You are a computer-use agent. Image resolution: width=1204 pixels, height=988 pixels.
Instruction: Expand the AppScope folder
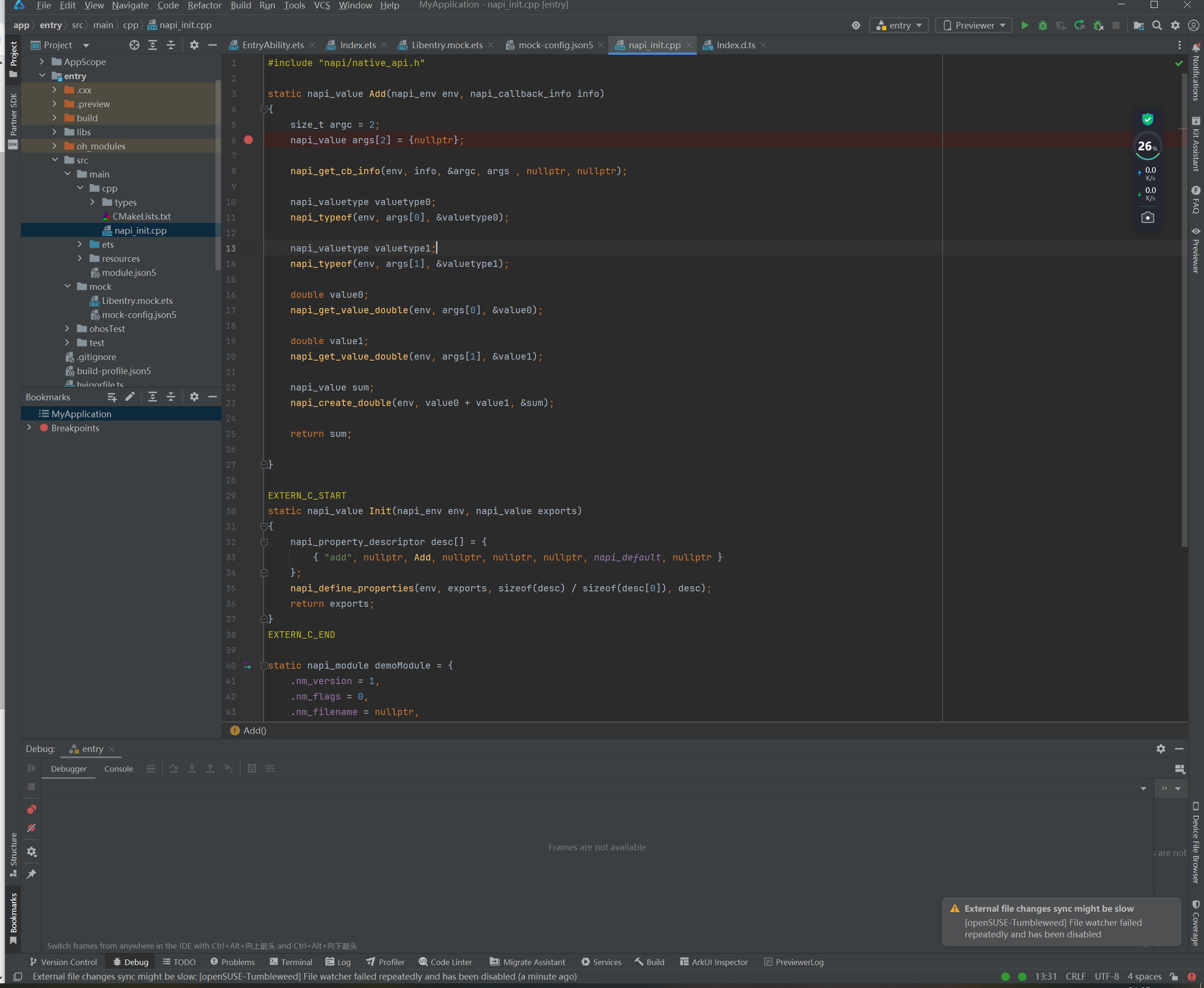coord(42,61)
